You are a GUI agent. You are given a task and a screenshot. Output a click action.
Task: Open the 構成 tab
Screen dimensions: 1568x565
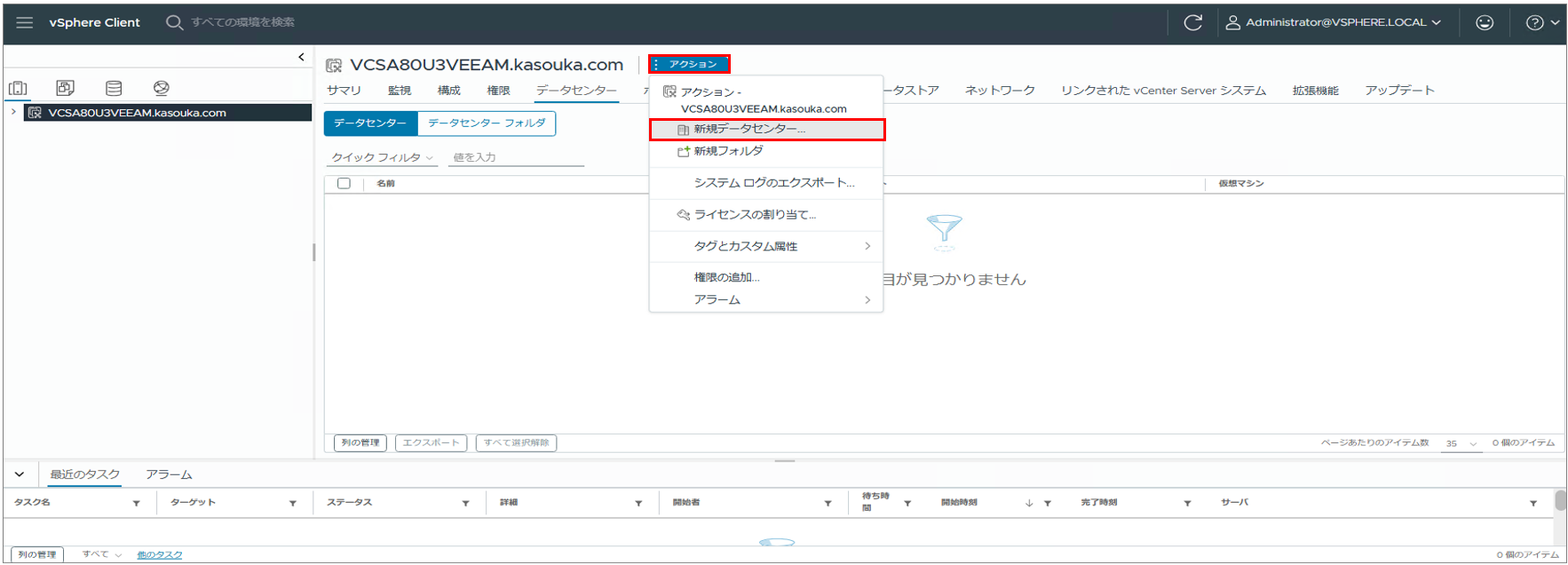pyautogui.click(x=449, y=91)
